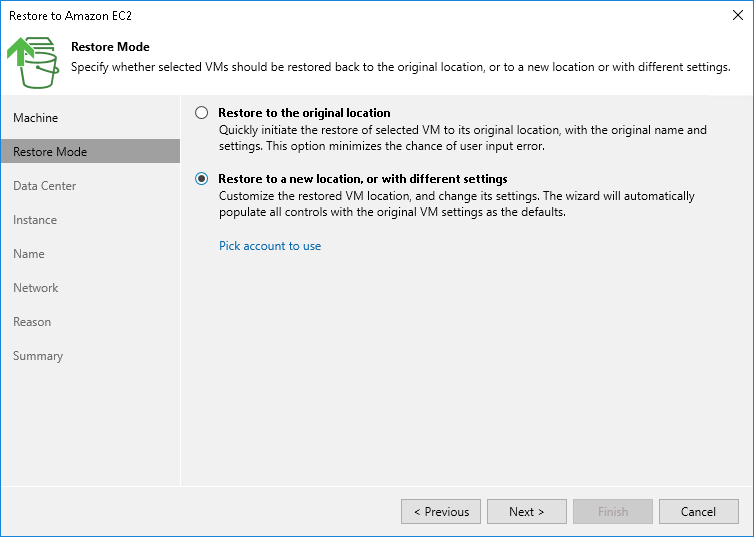Screen dimensions: 754x537
Task: Click the disabled Finish button
Action: tap(613, 512)
